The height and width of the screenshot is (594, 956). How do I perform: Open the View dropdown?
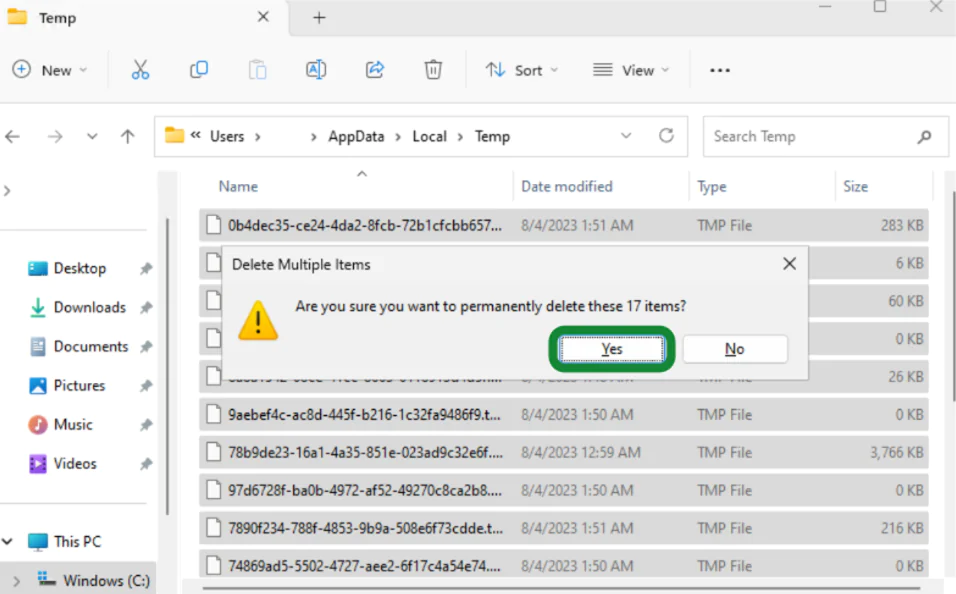631,70
